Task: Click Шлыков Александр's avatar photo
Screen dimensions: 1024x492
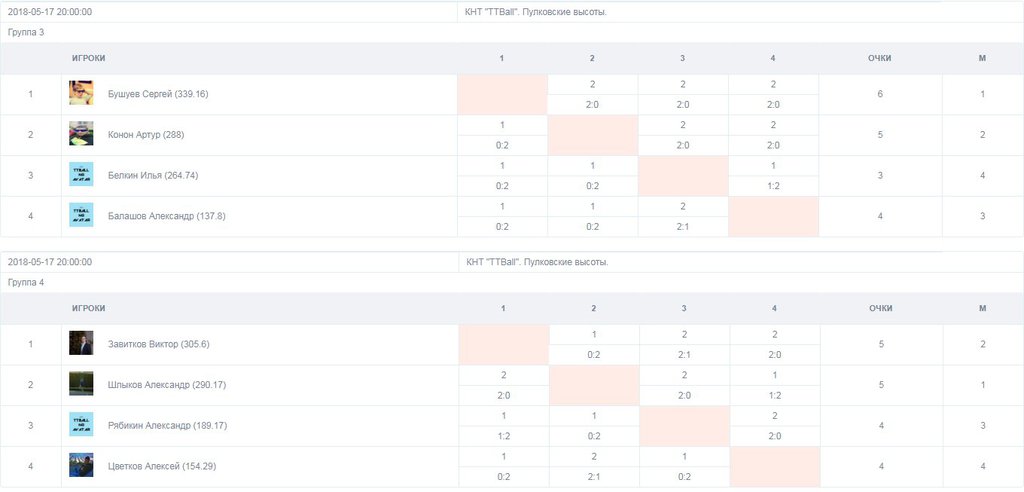Action: tap(81, 384)
